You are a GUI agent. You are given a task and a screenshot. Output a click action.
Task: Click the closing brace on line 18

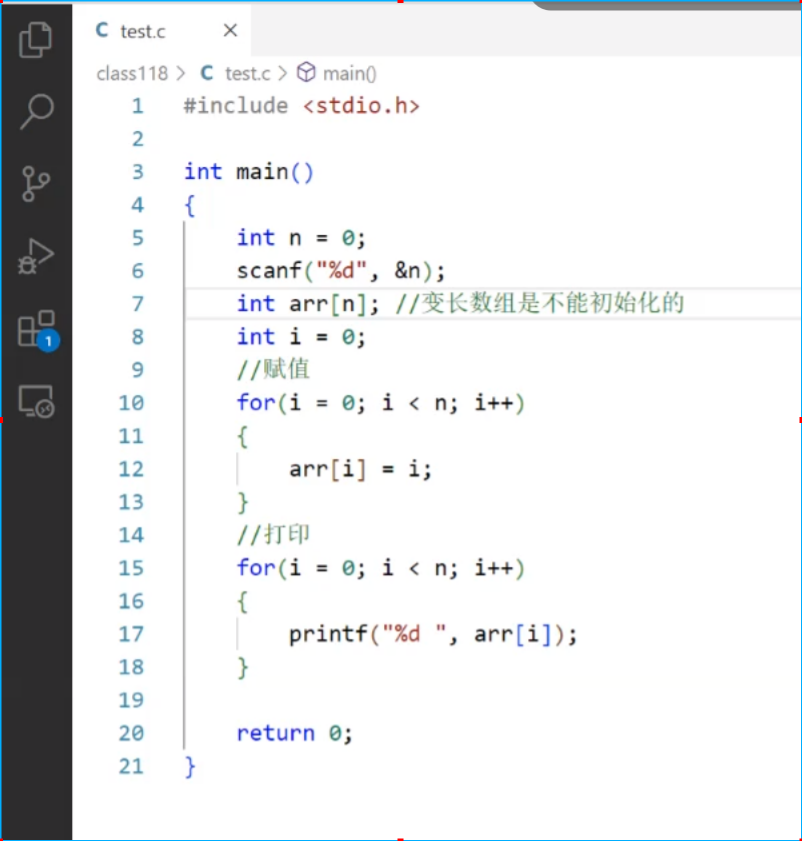(x=242, y=668)
